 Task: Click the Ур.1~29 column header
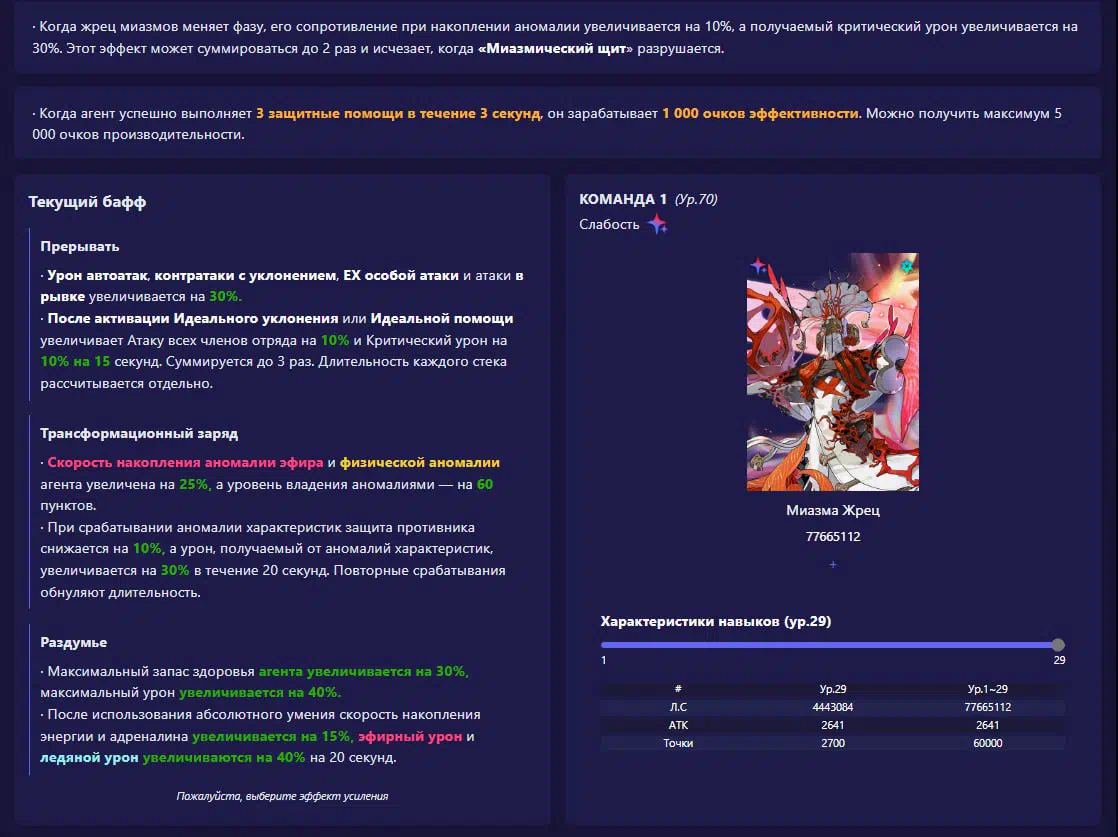[988, 689]
